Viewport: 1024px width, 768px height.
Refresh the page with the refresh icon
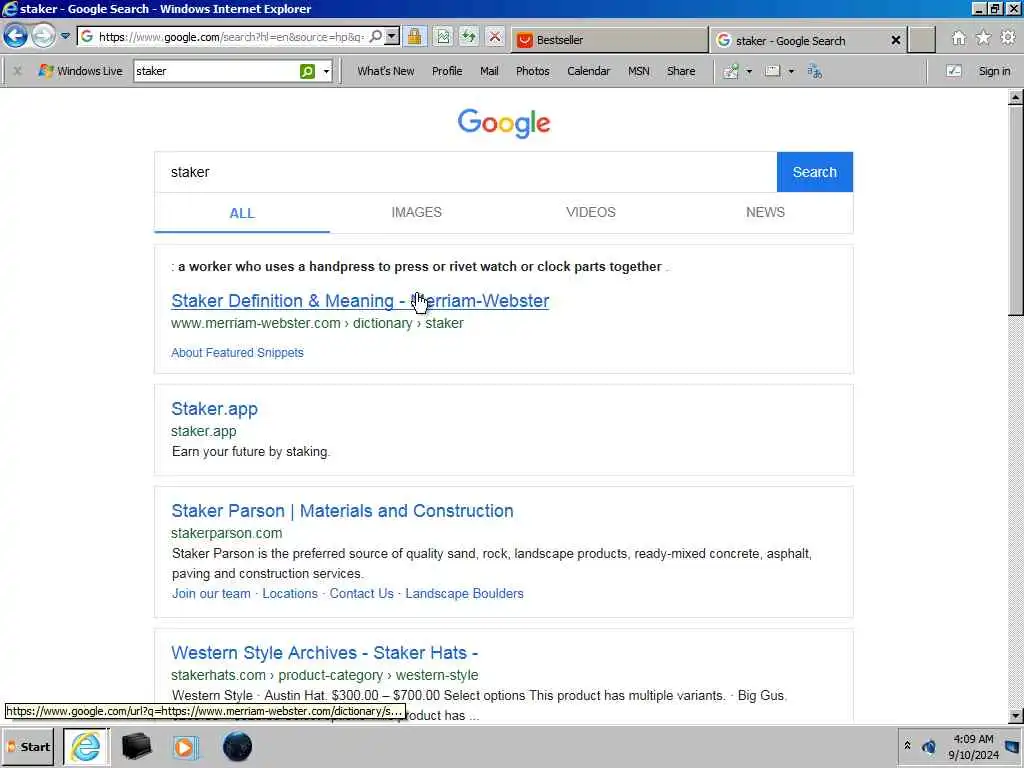pos(468,37)
